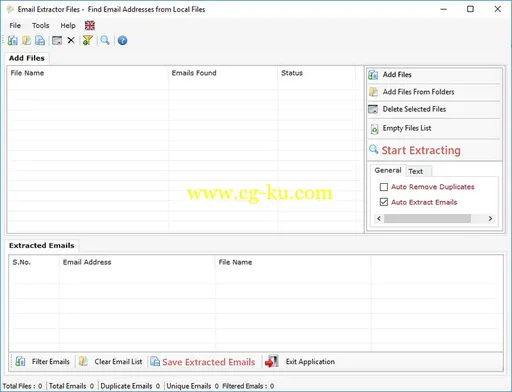Open the Help menu
This screenshot has width=512, height=392.
[68, 25]
